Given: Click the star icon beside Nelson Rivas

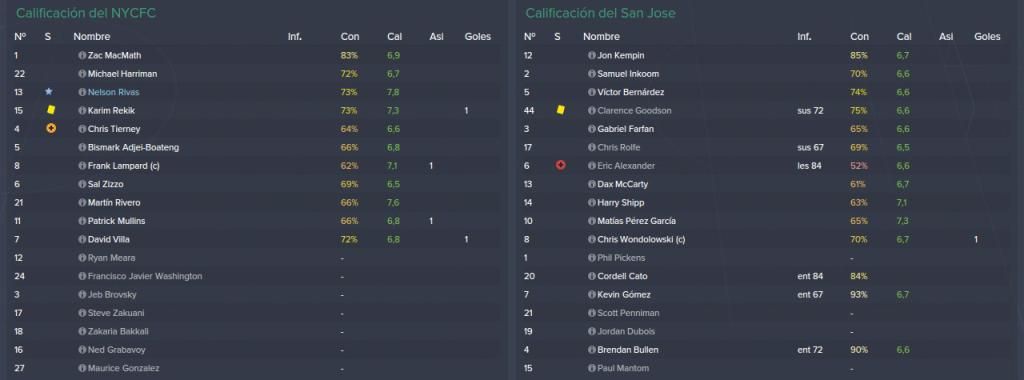Looking at the screenshot, I should tap(48, 92).
